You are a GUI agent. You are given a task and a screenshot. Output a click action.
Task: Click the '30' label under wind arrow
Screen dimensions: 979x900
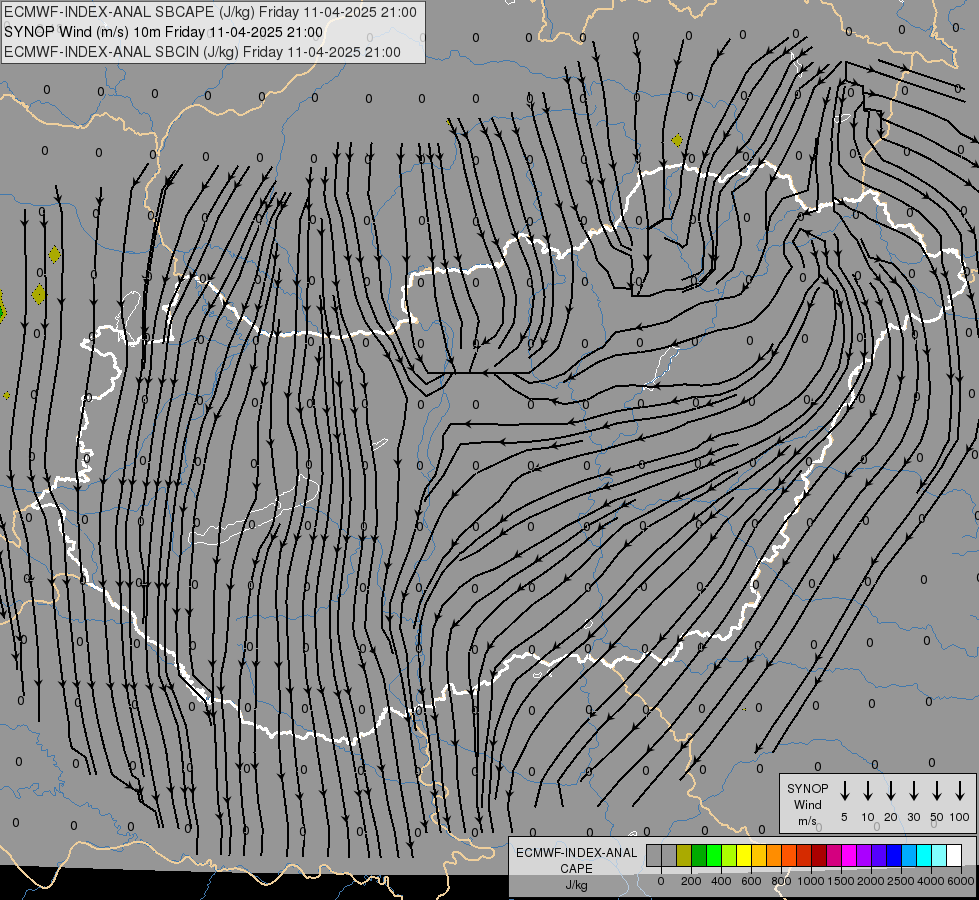coord(913,817)
